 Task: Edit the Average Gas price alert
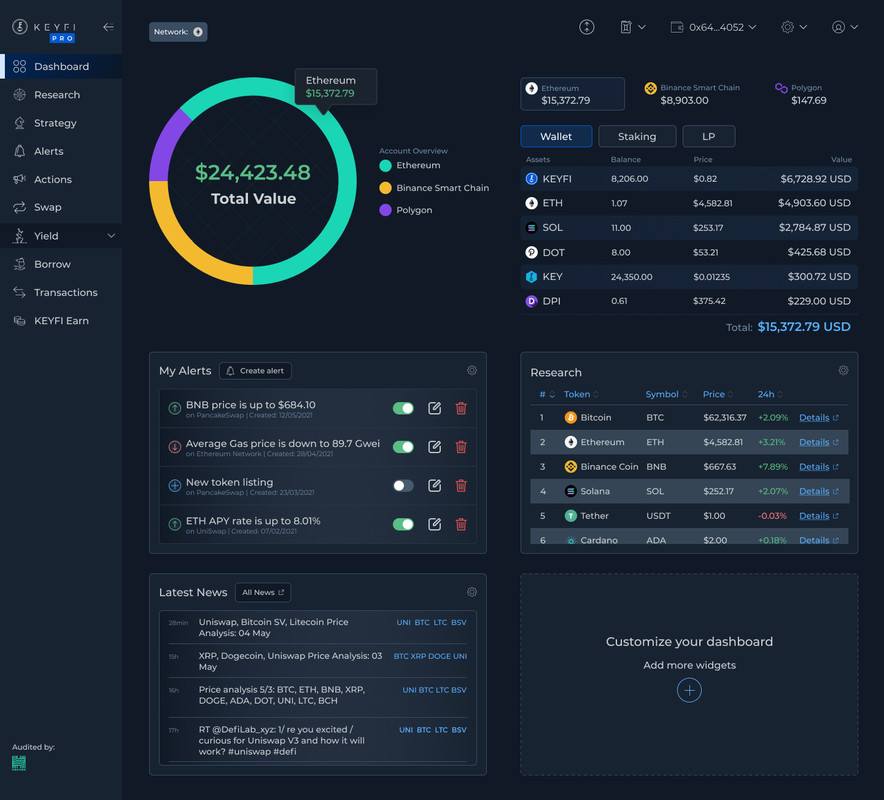[435, 447]
